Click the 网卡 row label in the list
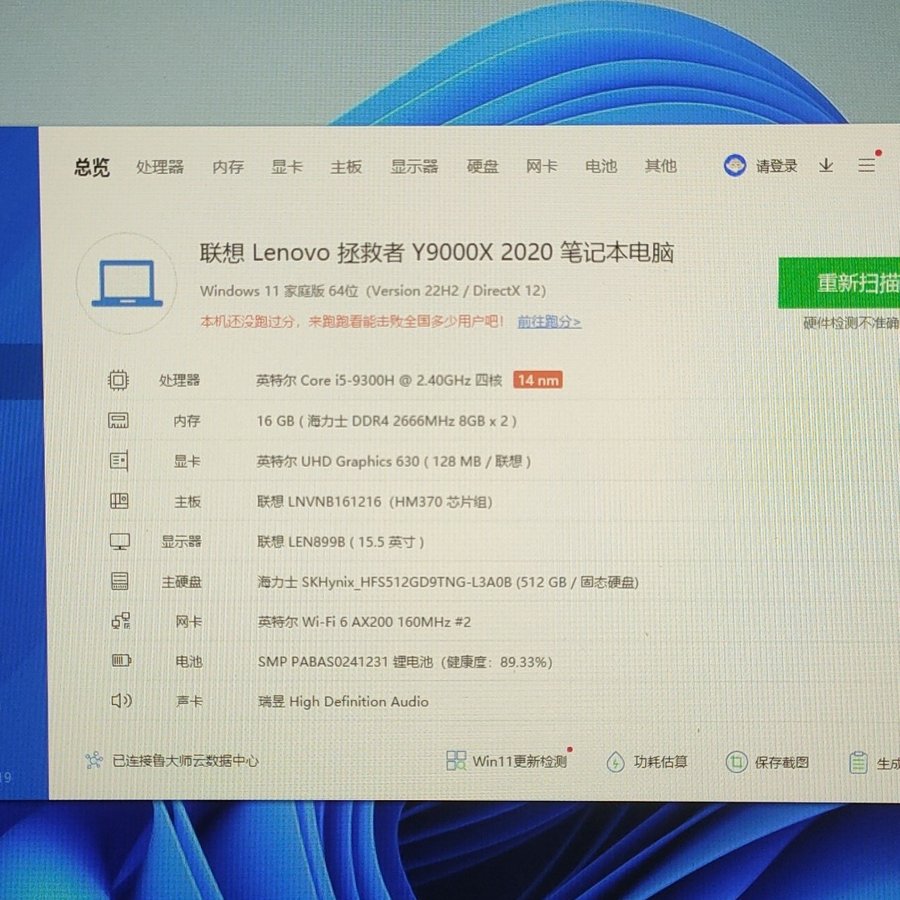900x900 pixels. pos(189,622)
